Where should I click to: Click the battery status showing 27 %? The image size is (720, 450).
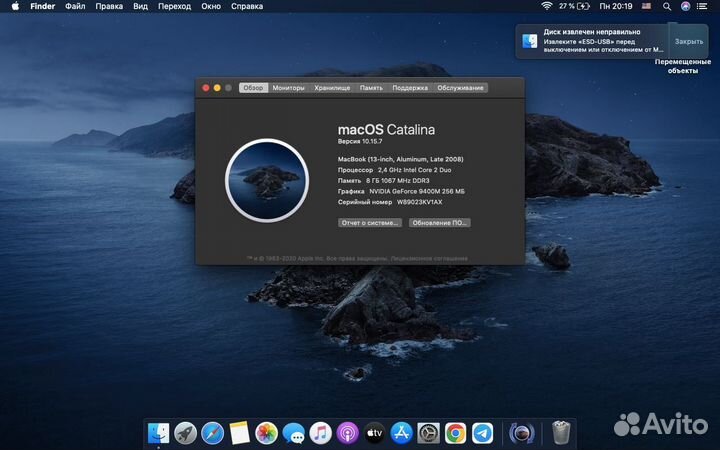(574, 6)
